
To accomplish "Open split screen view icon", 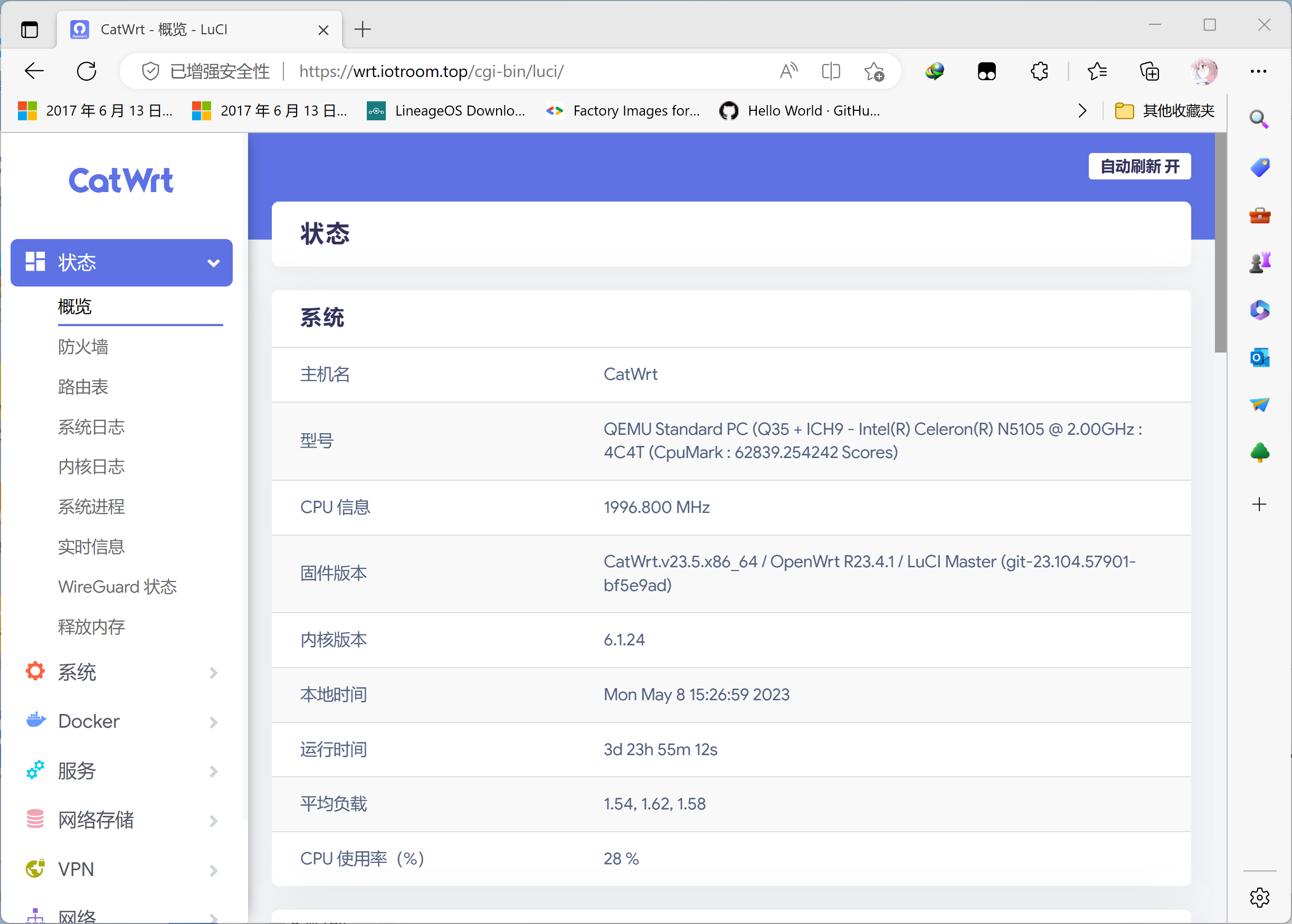I will coord(831,71).
